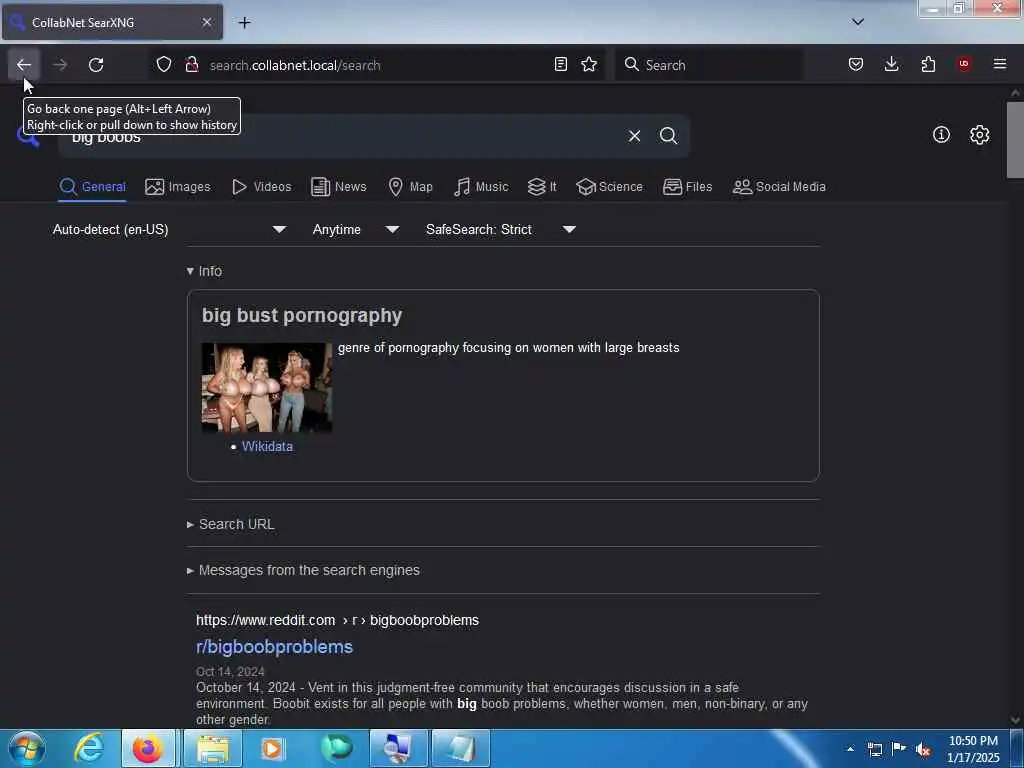Click the Firefox Search box
This screenshot has height=768, width=1024.
[709, 65]
